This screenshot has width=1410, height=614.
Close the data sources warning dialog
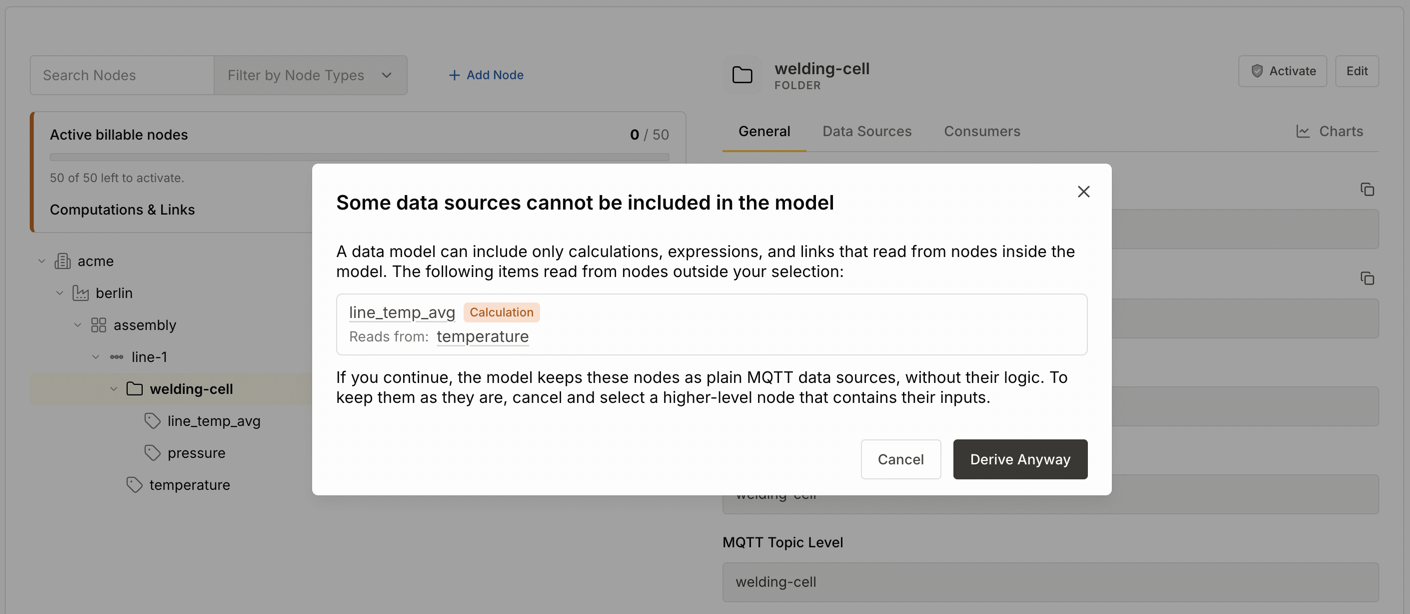pyautogui.click(x=1083, y=192)
